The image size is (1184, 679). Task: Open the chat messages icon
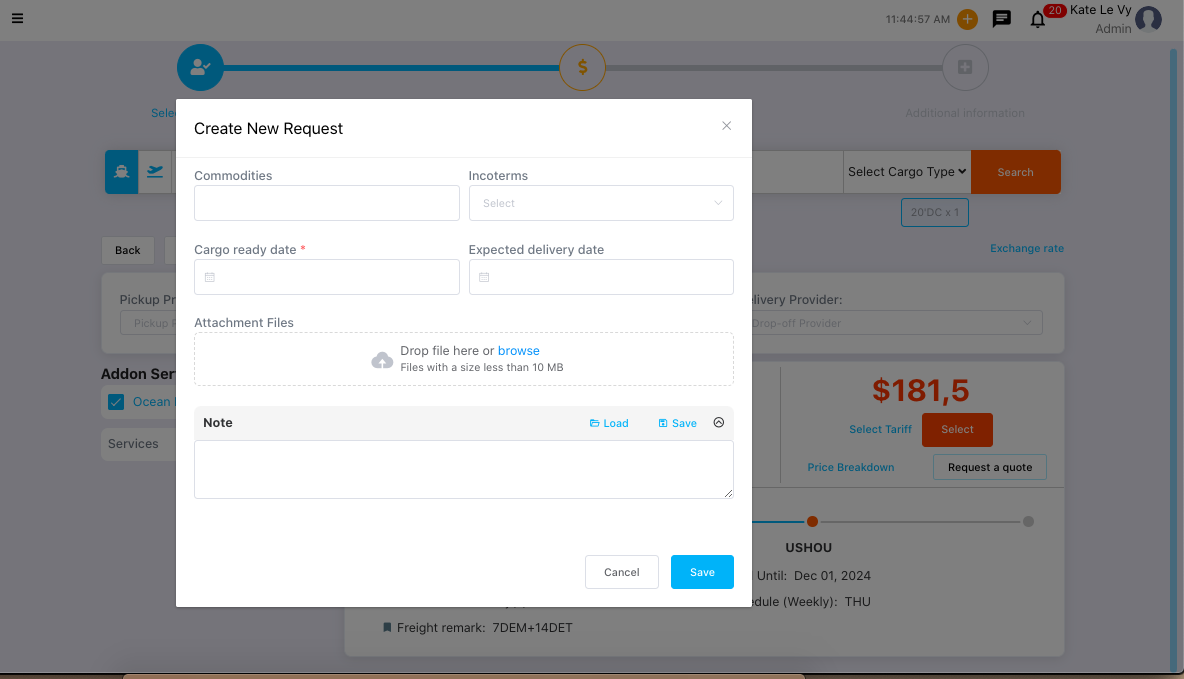point(1001,19)
